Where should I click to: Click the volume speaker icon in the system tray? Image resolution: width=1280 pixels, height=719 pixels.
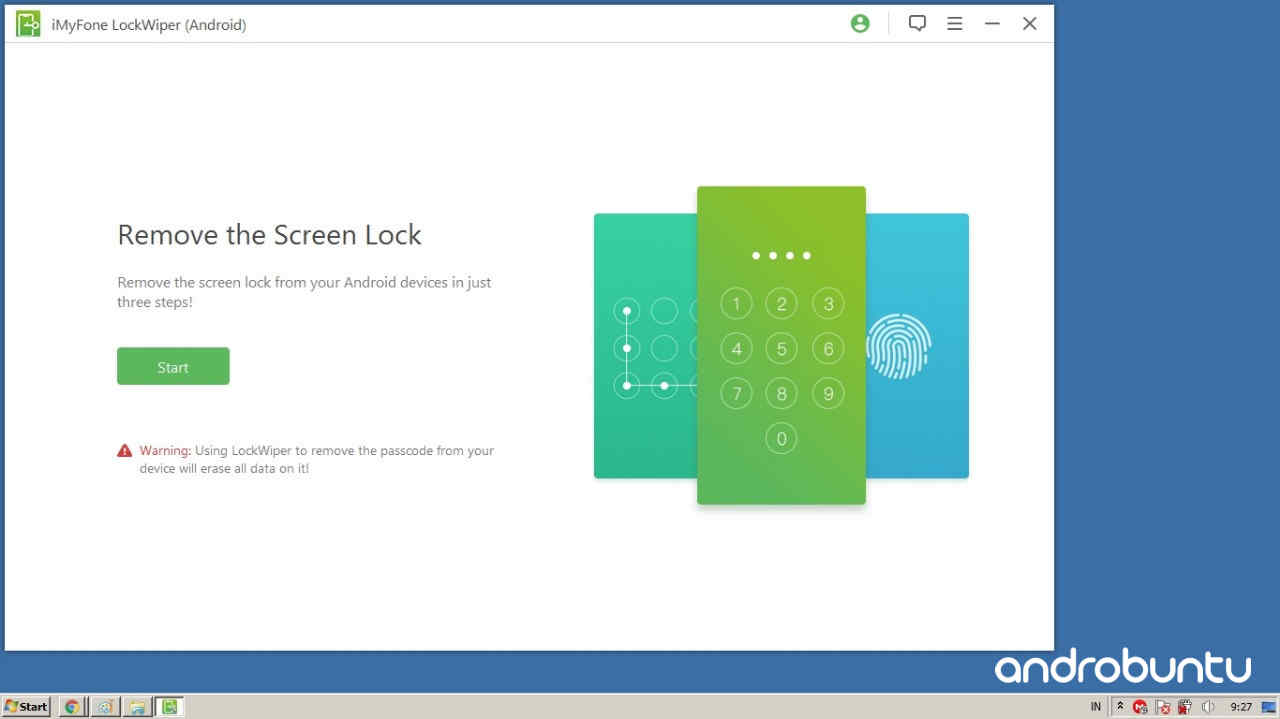[x=1208, y=707]
